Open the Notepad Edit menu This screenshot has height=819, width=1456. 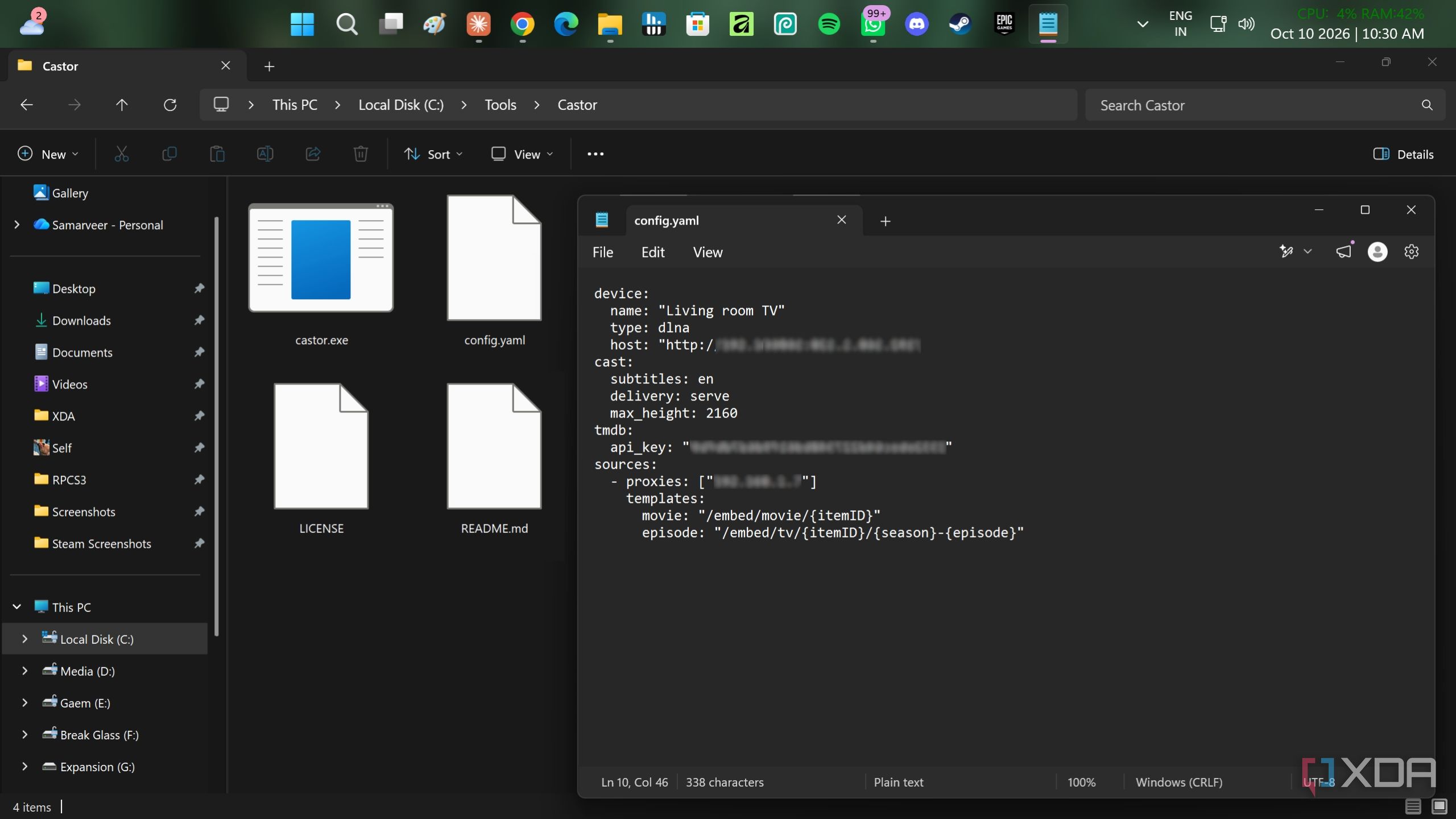click(653, 252)
